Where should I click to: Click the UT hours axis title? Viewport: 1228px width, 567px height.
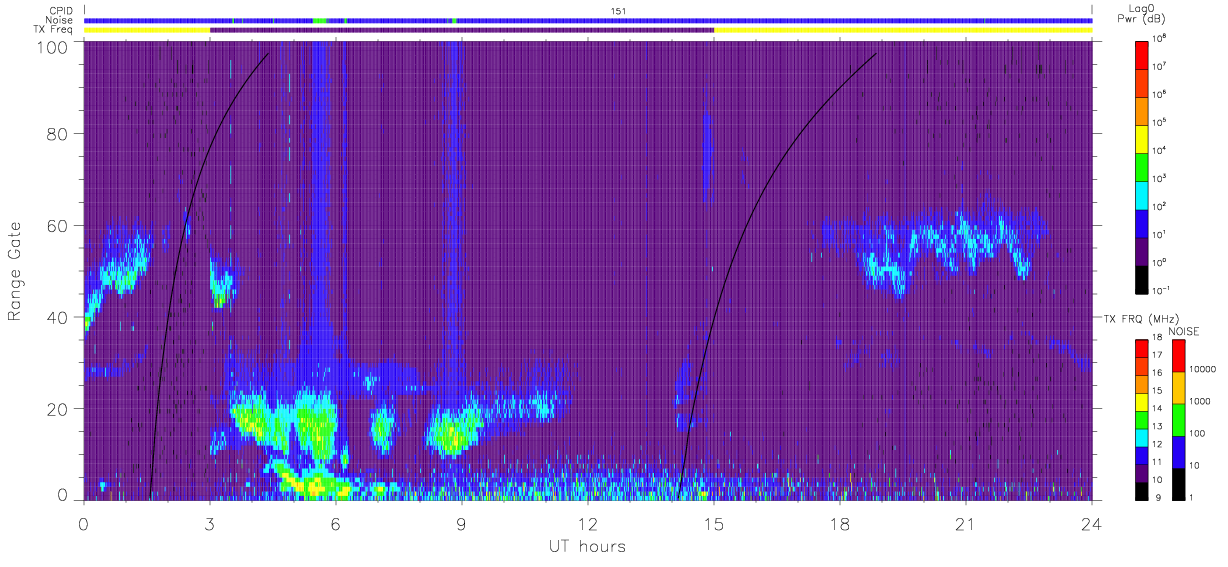point(587,546)
